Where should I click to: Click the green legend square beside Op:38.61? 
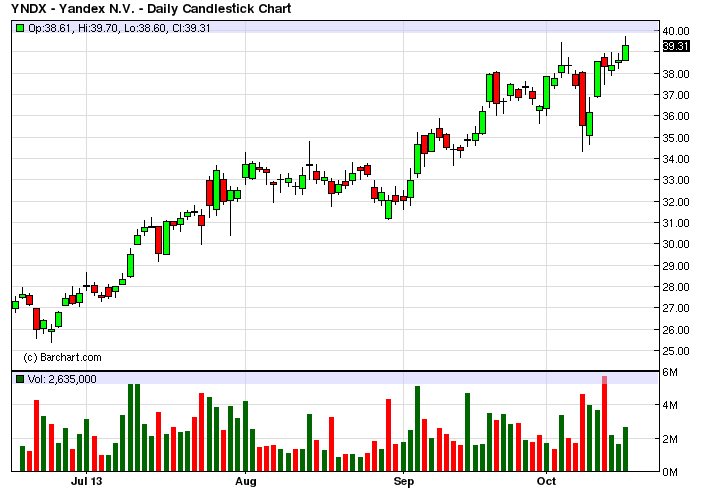coord(20,28)
